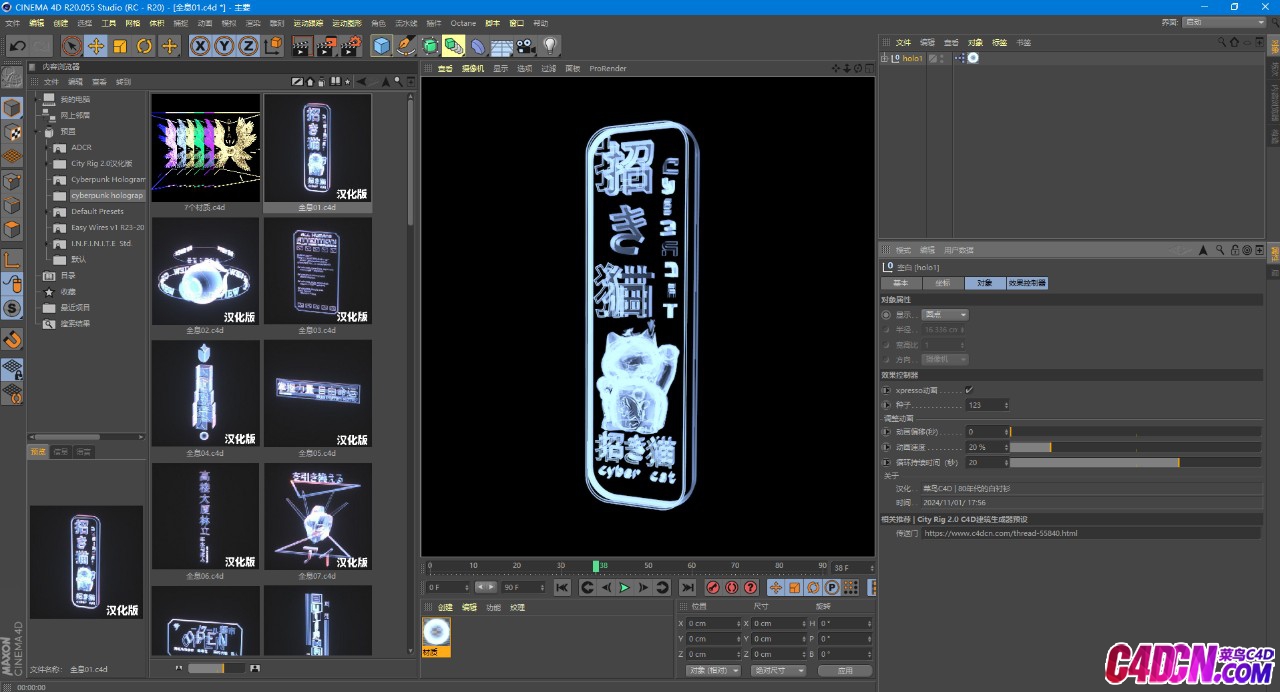Viewport: 1280px width, 692px height.
Task: Toggle the xpresso animation checkbox
Action: [x=969, y=390]
